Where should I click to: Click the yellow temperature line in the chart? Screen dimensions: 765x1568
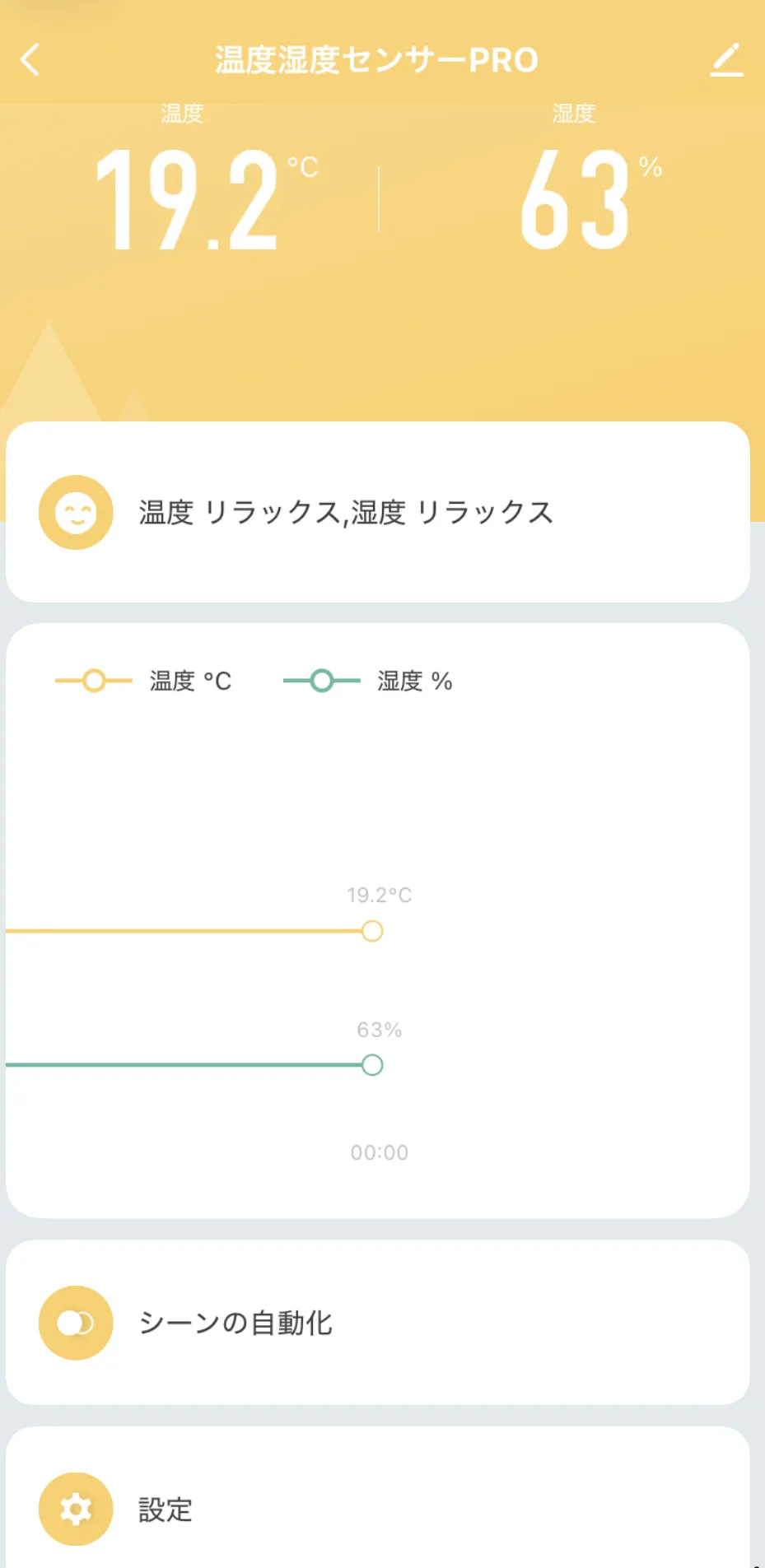181,931
